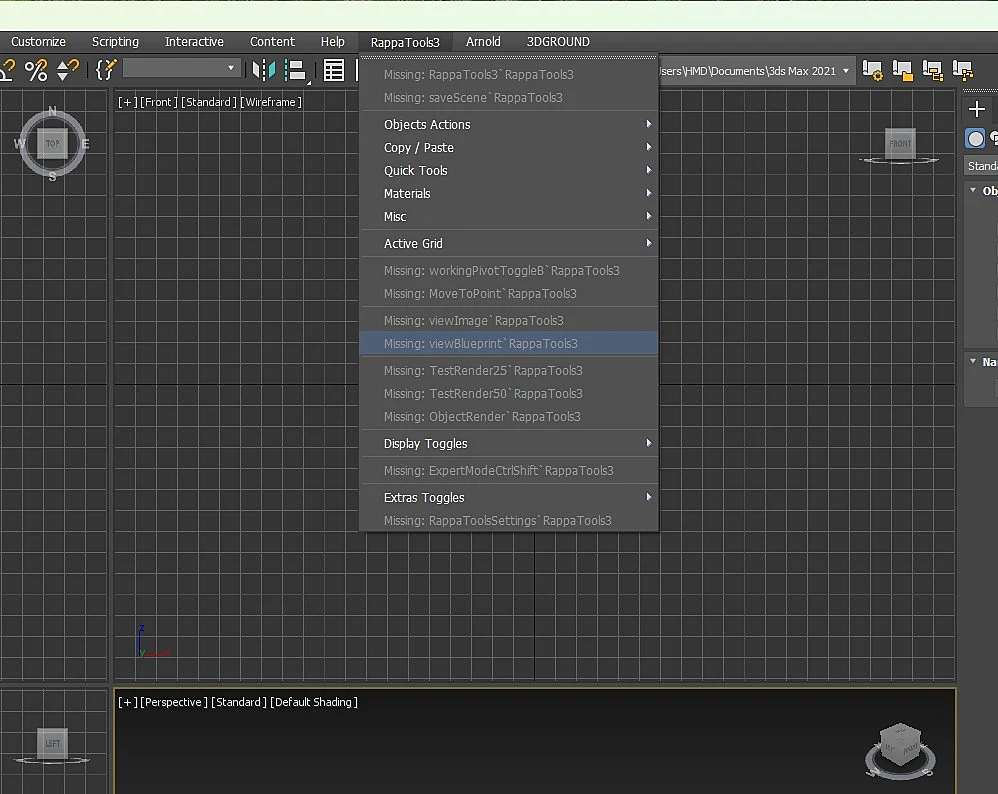Click Missing: RappaTools3`RappaTools3 entry
The height and width of the screenshot is (794, 998).
click(509, 74)
